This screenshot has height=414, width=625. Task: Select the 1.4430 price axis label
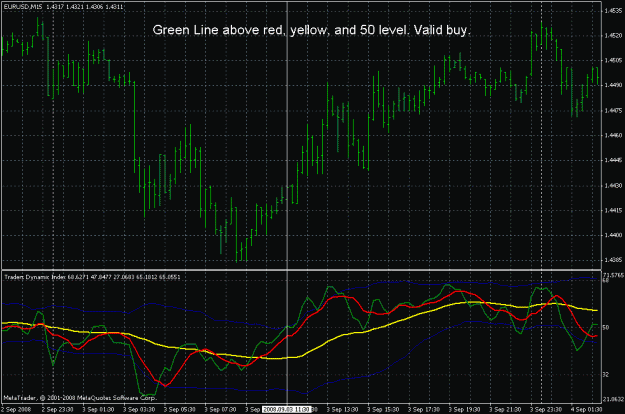click(x=613, y=185)
